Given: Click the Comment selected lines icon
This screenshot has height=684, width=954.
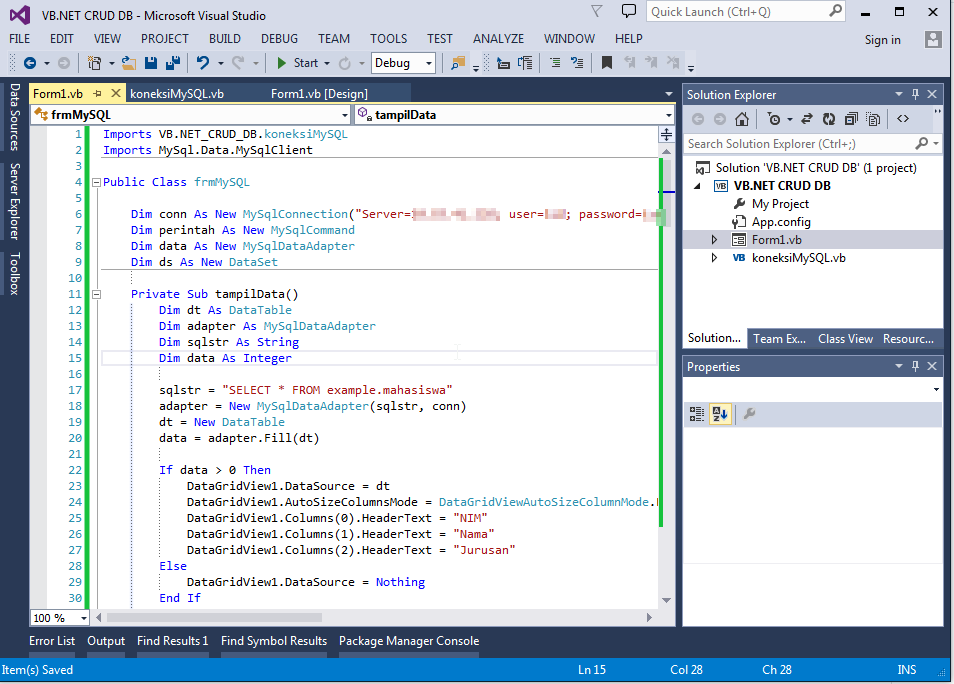Looking at the screenshot, I should (x=555, y=63).
